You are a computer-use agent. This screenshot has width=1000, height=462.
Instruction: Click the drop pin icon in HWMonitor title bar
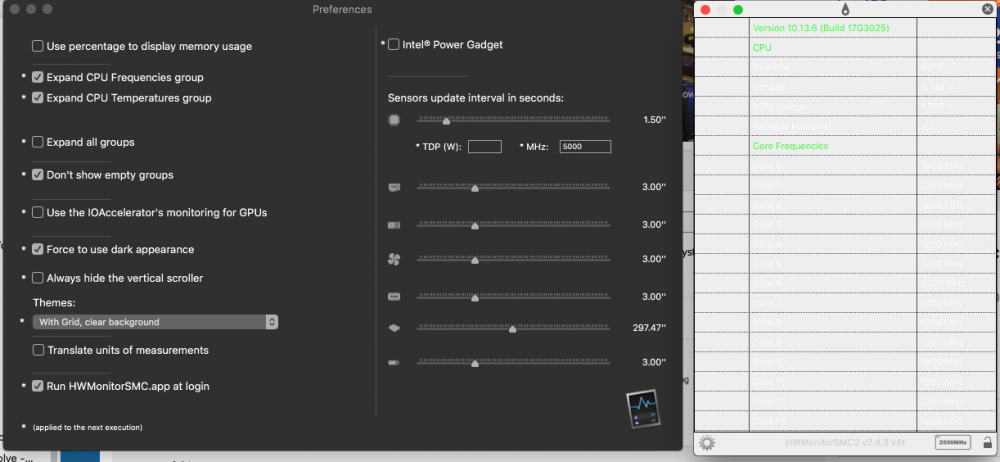[846, 9]
